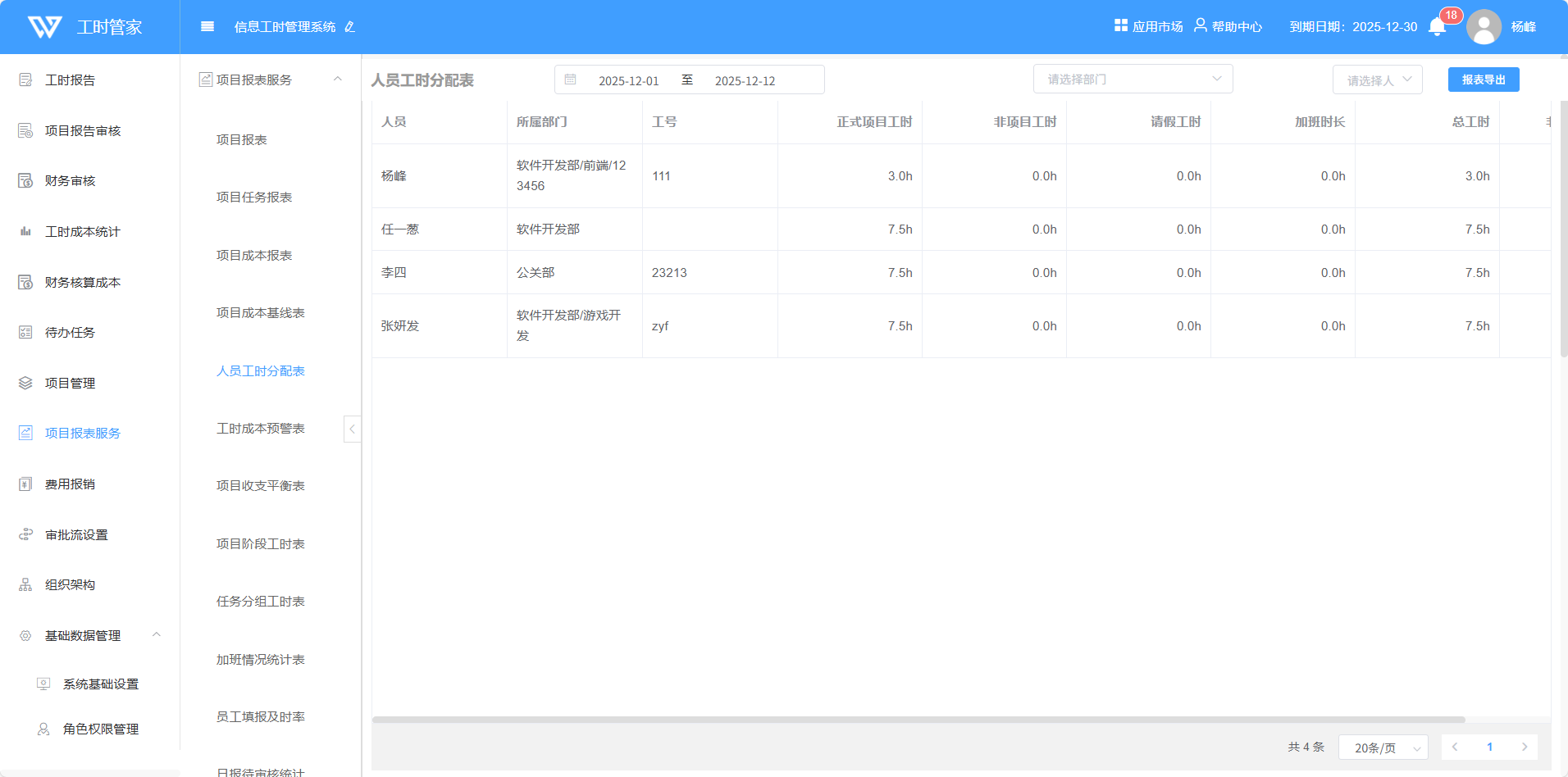
Task: Click the 组织架构 sidebar icon
Action: (25, 585)
